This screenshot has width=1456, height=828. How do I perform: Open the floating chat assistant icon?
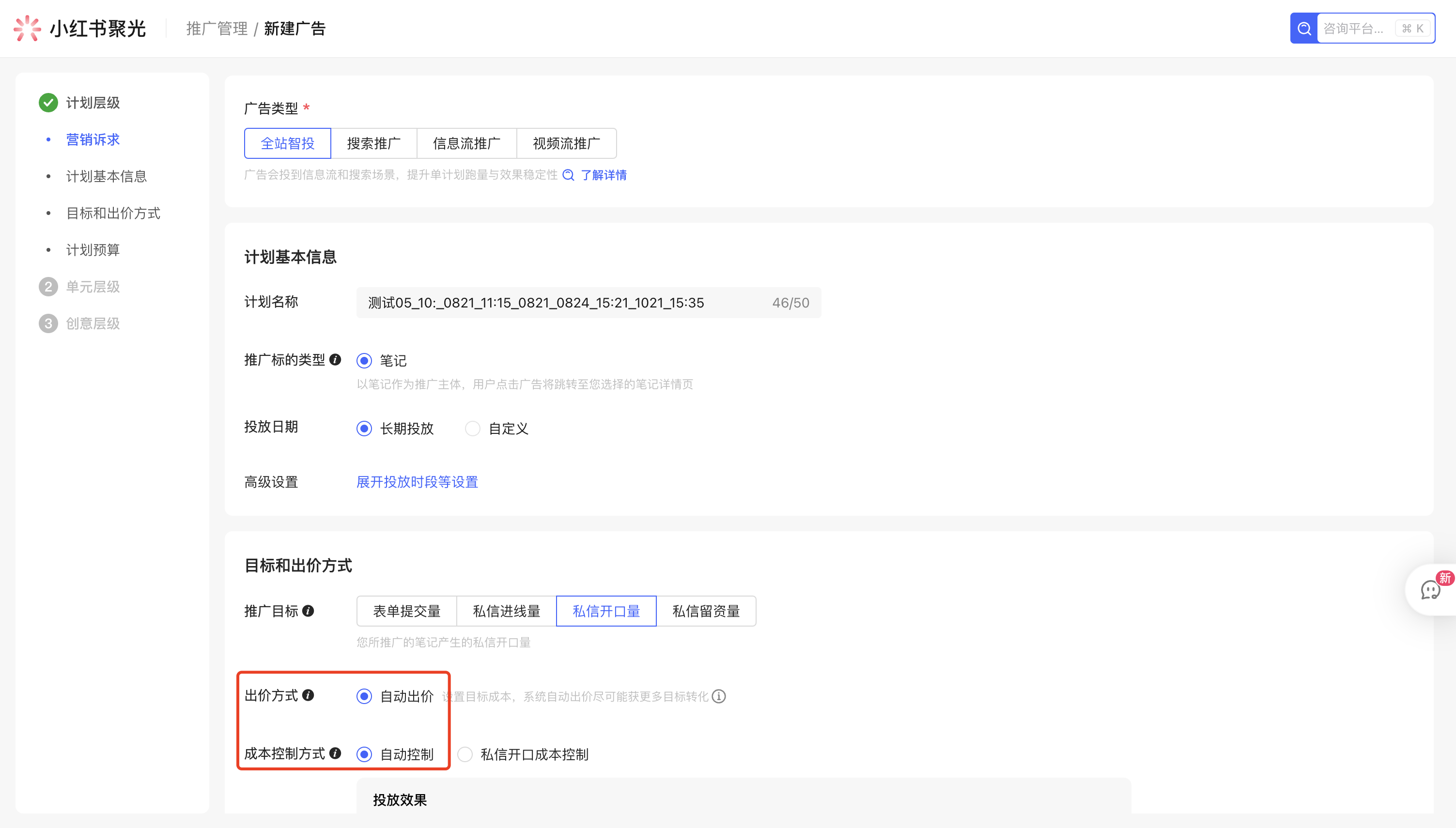point(1430,590)
